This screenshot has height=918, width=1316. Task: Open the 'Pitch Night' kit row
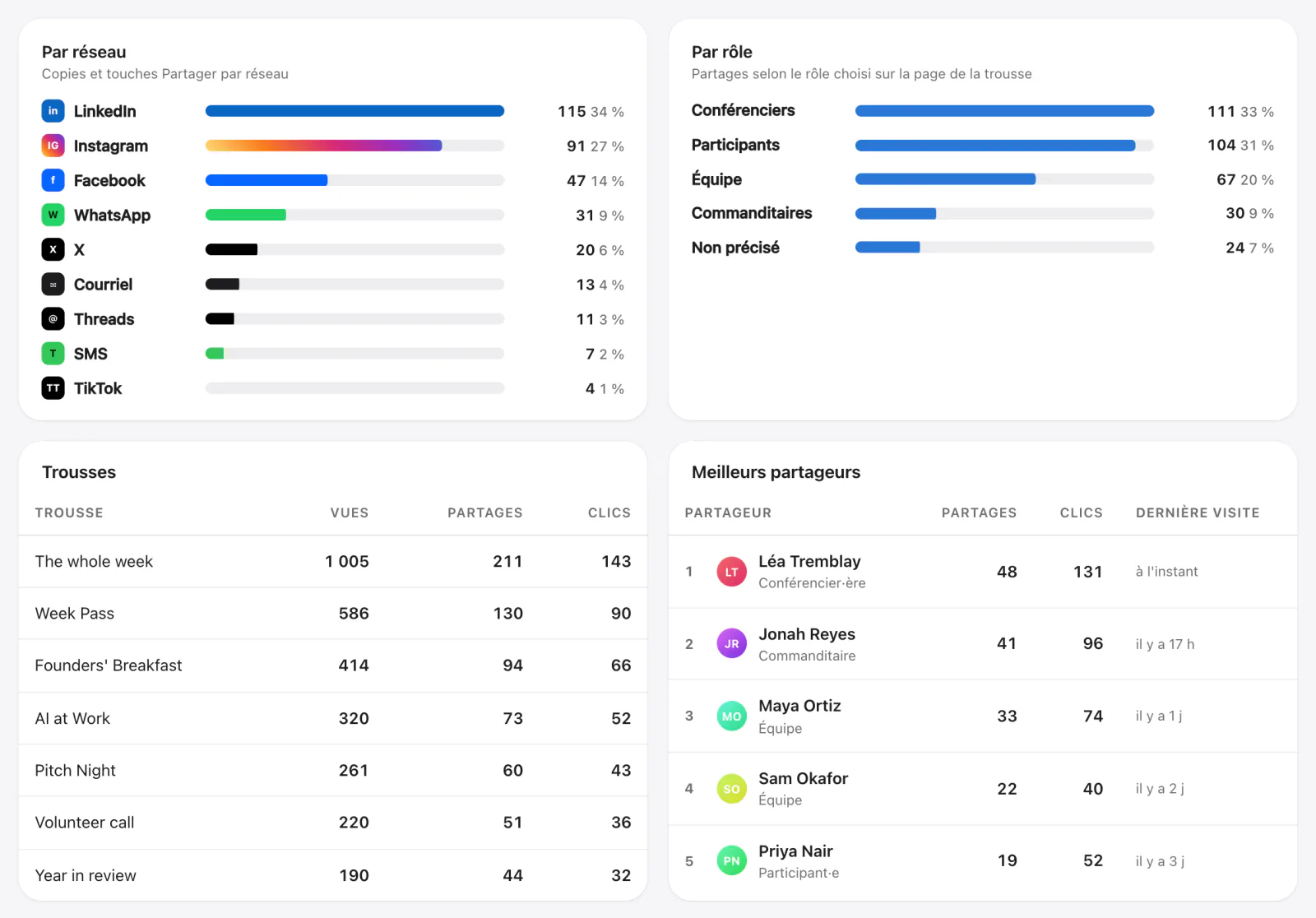(333, 771)
